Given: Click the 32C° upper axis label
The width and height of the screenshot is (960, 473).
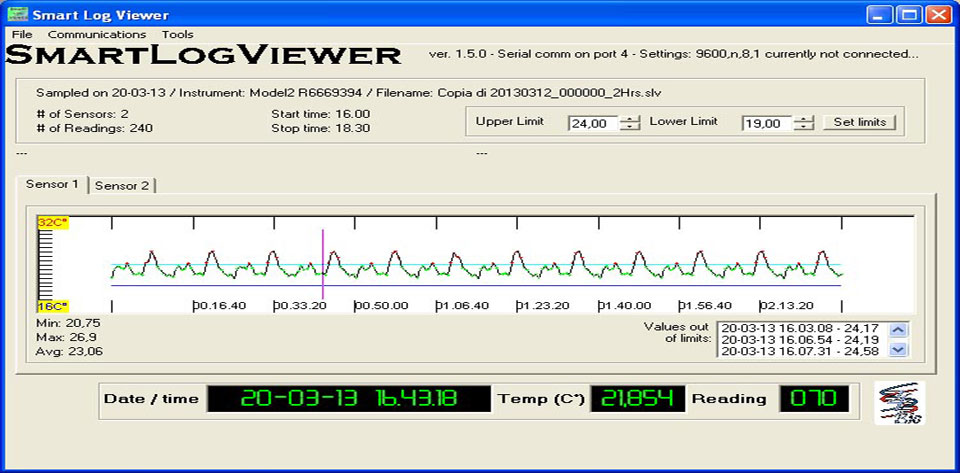Looking at the screenshot, I should [x=53, y=222].
